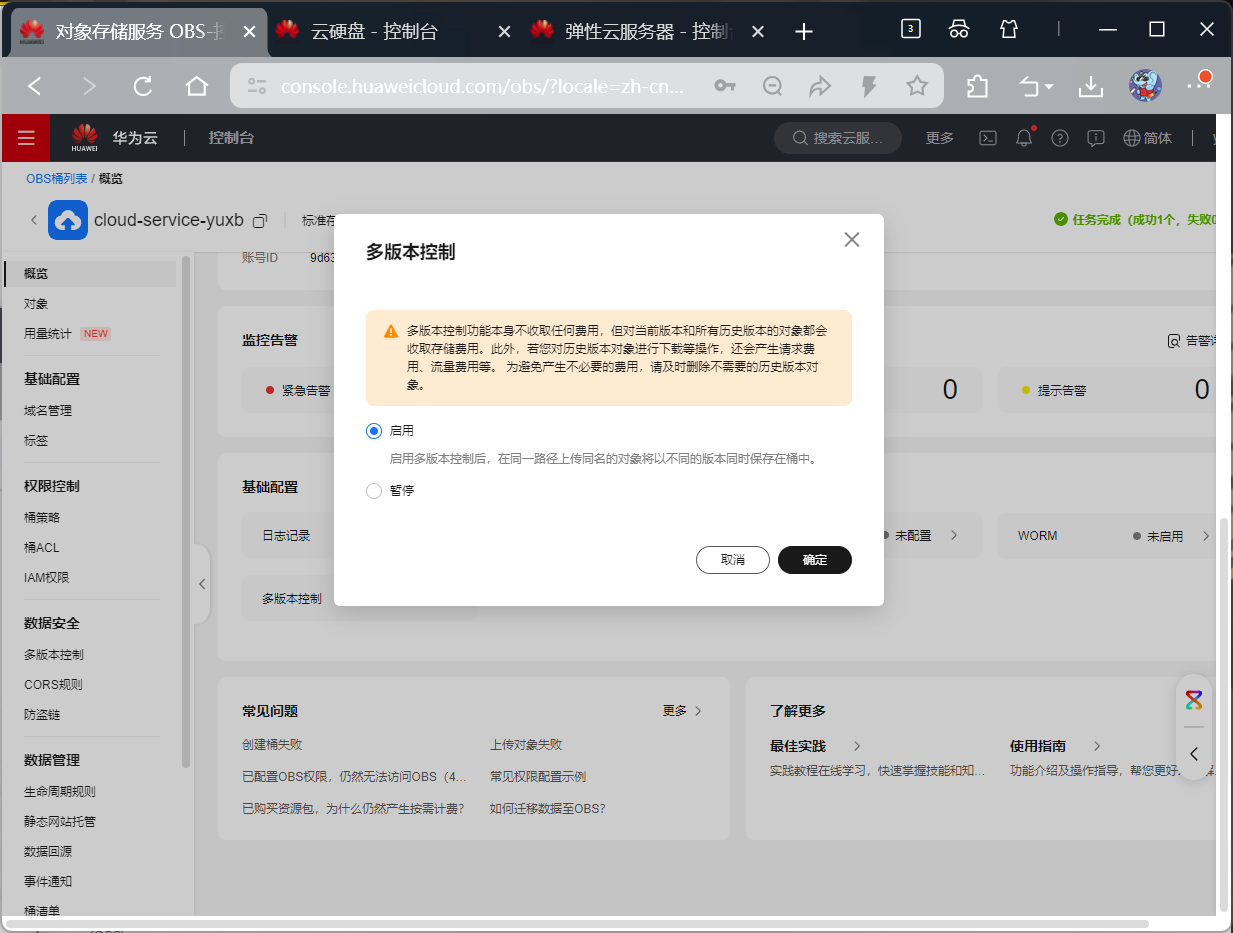Viewport: 1233px width, 933px height.
Task: Click the 搜索云服务 search box
Action: click(x=838, y=138)
